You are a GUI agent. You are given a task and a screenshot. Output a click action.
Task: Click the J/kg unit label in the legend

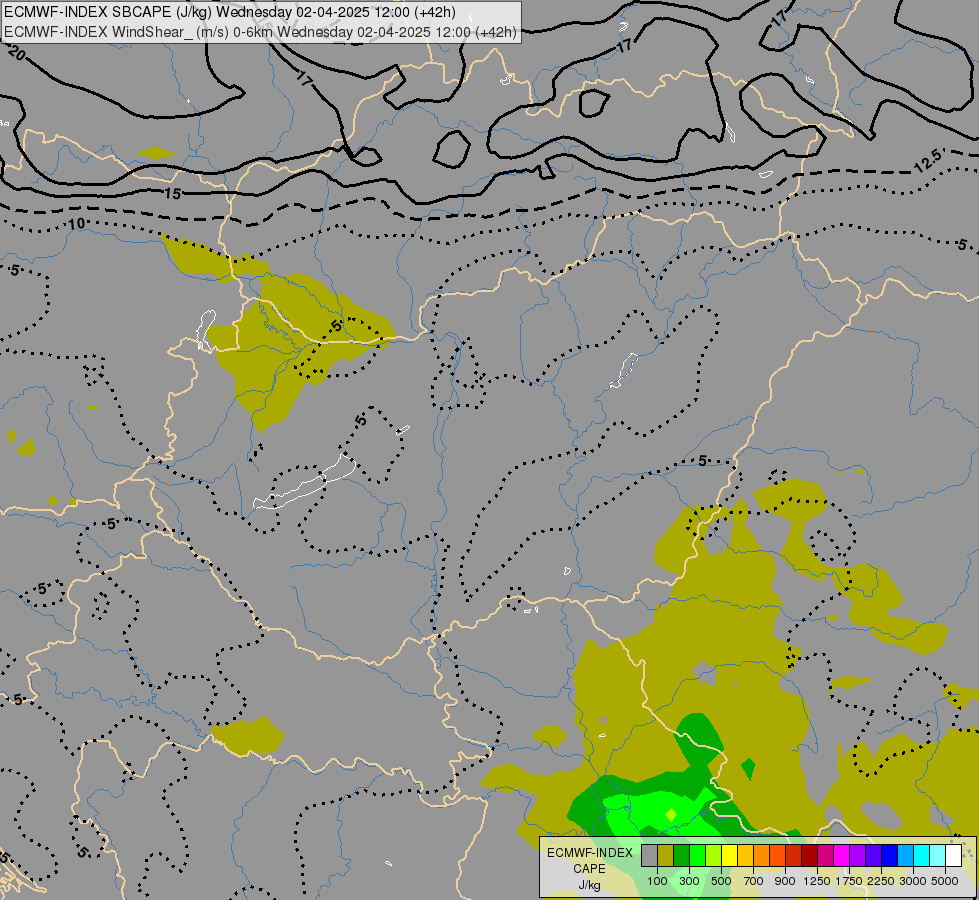click(x=589, y=885)
